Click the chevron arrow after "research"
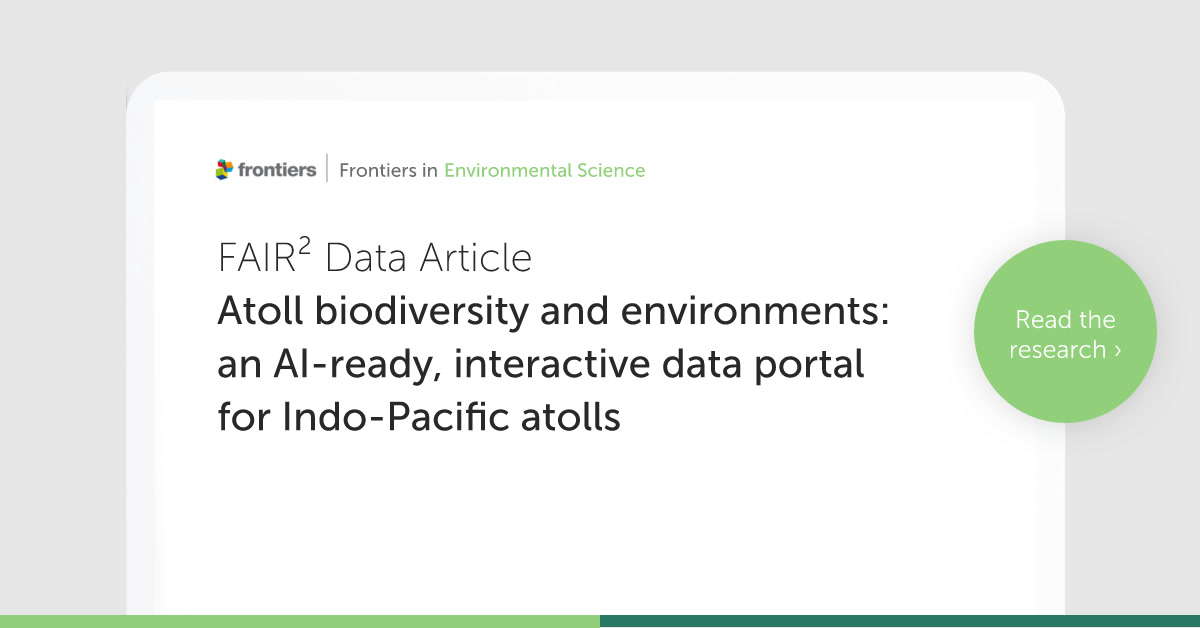 click(x=1117, y=350)
